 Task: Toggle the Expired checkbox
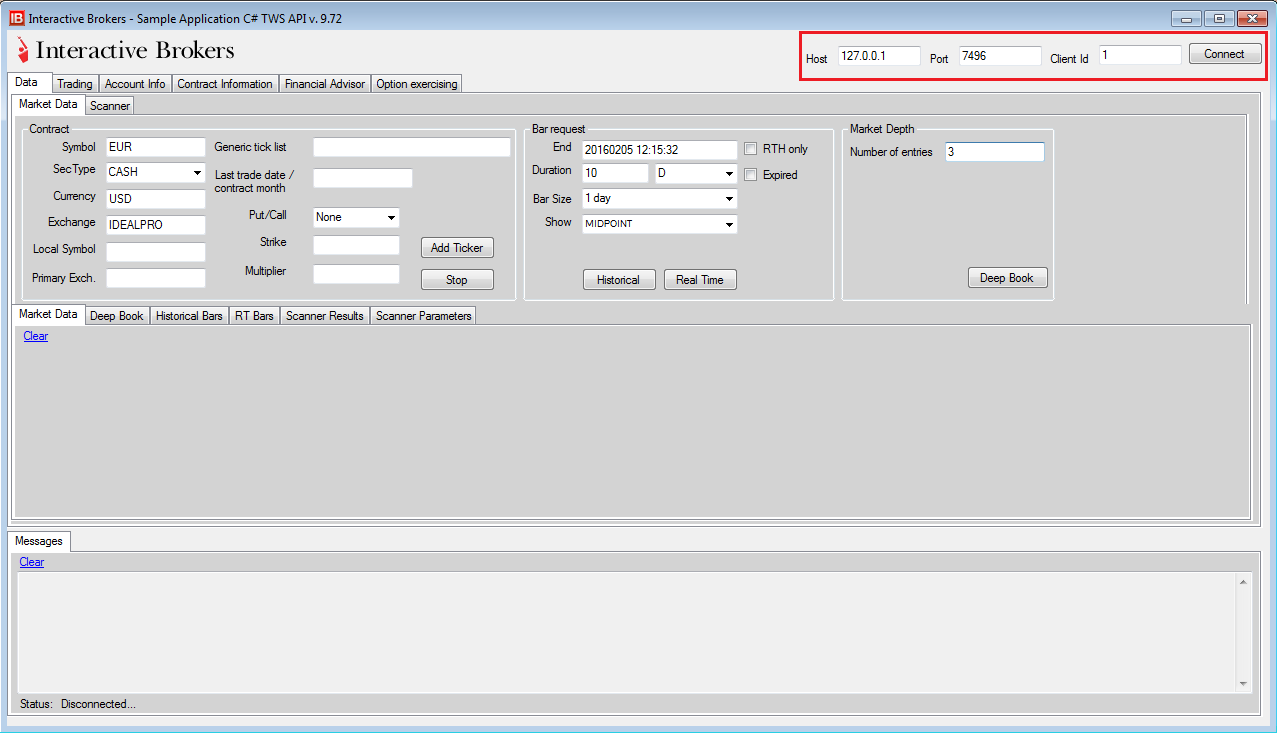tap(751, 175)
